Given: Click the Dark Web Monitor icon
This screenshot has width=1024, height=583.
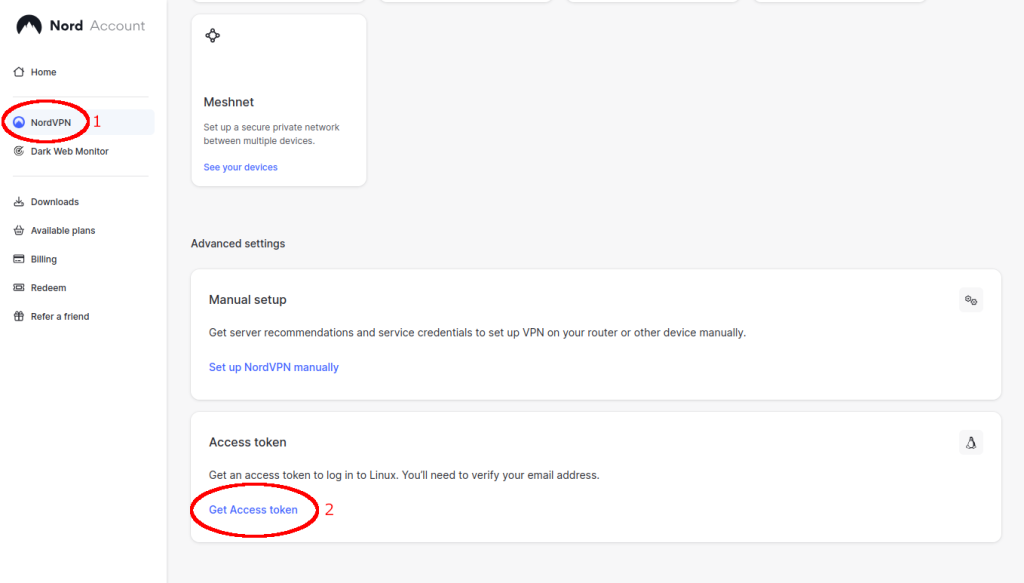Looking at the screenshot, I should click(x=17, y=150).
